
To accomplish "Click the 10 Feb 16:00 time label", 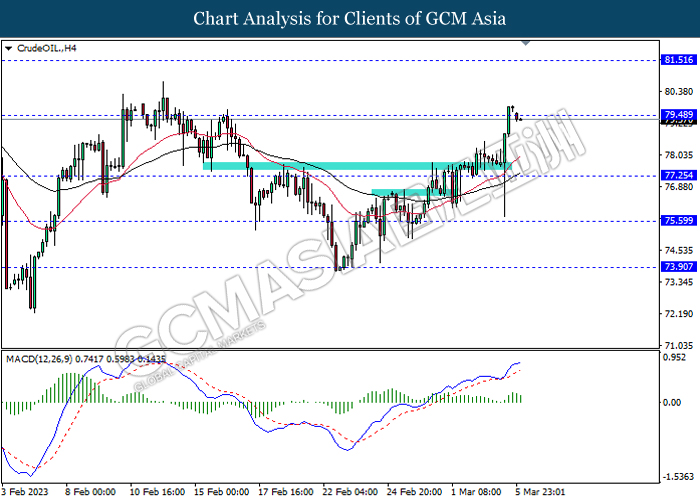I will [157, 492].
